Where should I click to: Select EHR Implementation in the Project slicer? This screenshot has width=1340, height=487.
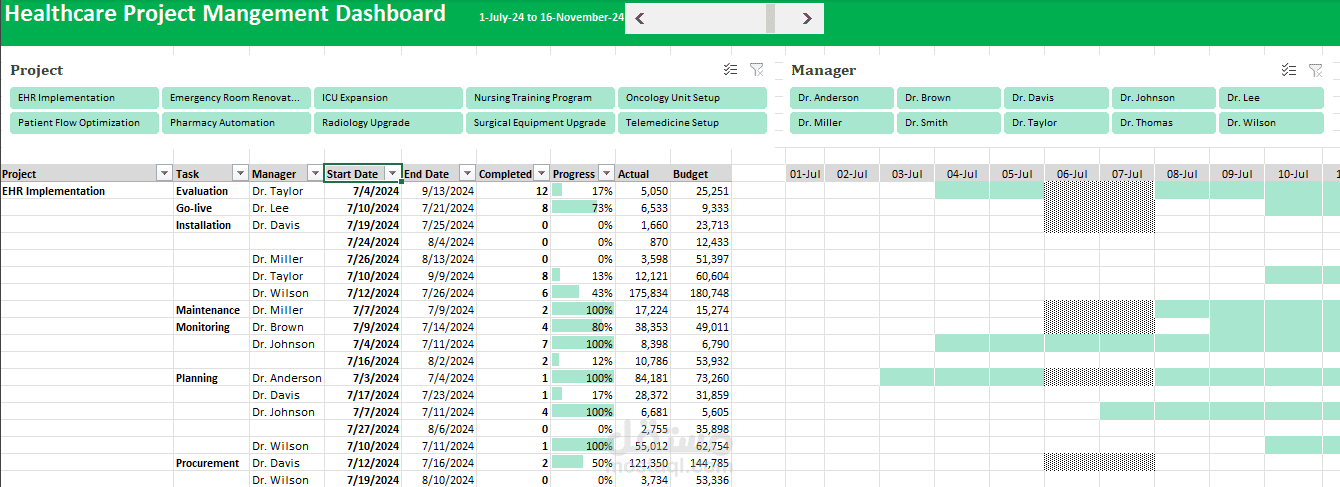pyautogui.click(x=84, y=98)
